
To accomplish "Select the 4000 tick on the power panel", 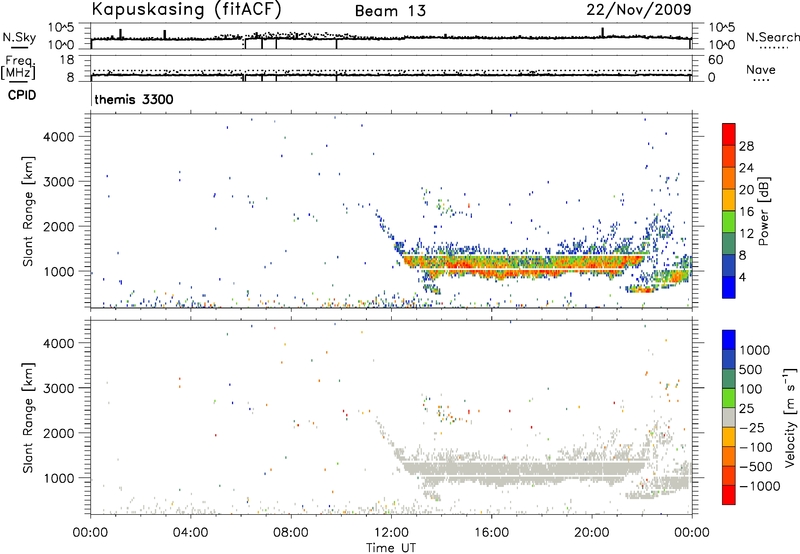I will (x=59, y=137).
